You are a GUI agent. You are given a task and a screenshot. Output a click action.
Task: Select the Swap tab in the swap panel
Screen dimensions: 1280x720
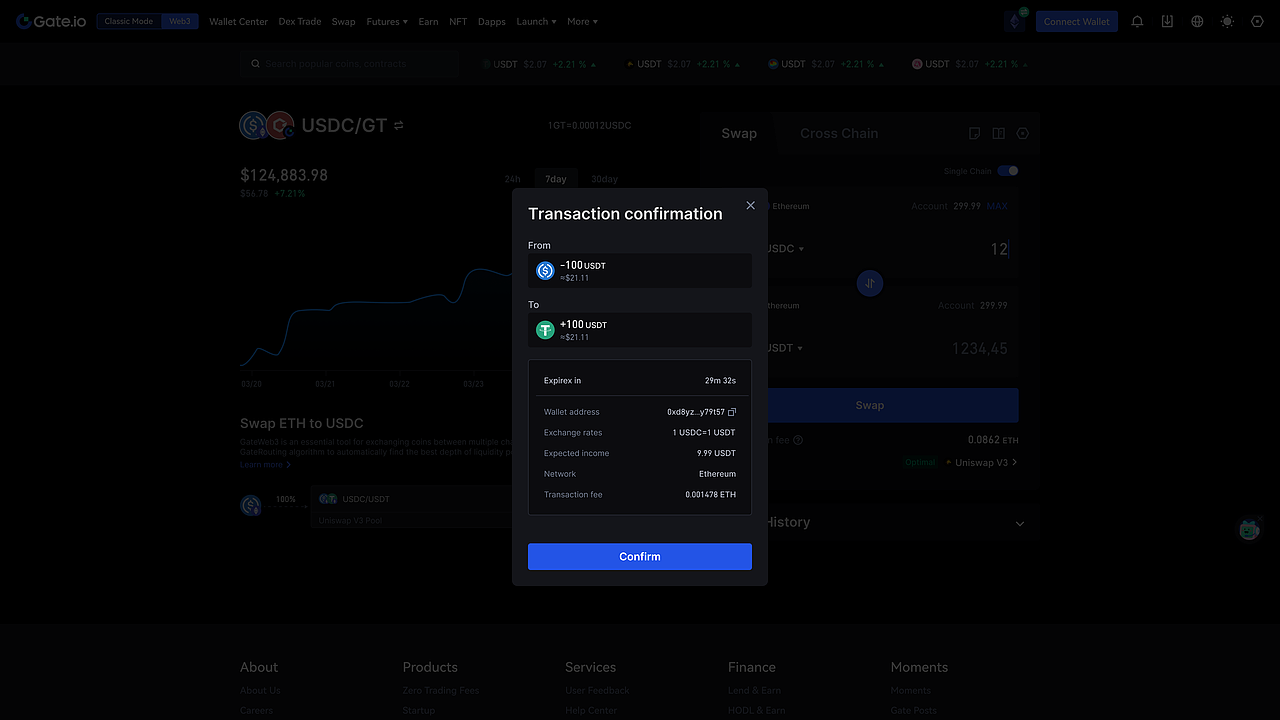tap(739, 133)
